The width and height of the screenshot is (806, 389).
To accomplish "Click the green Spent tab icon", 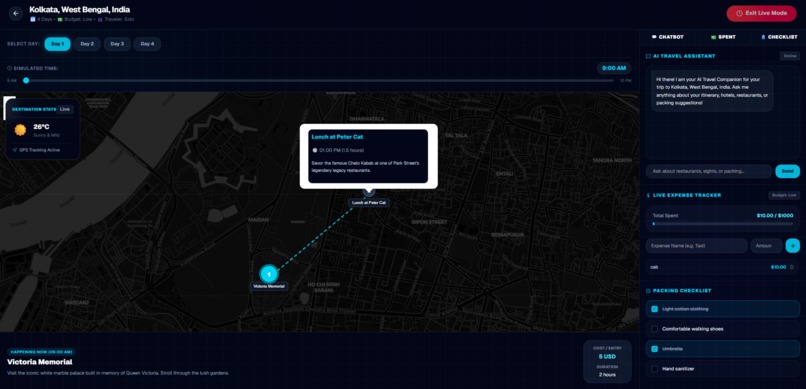I will 713,37.
